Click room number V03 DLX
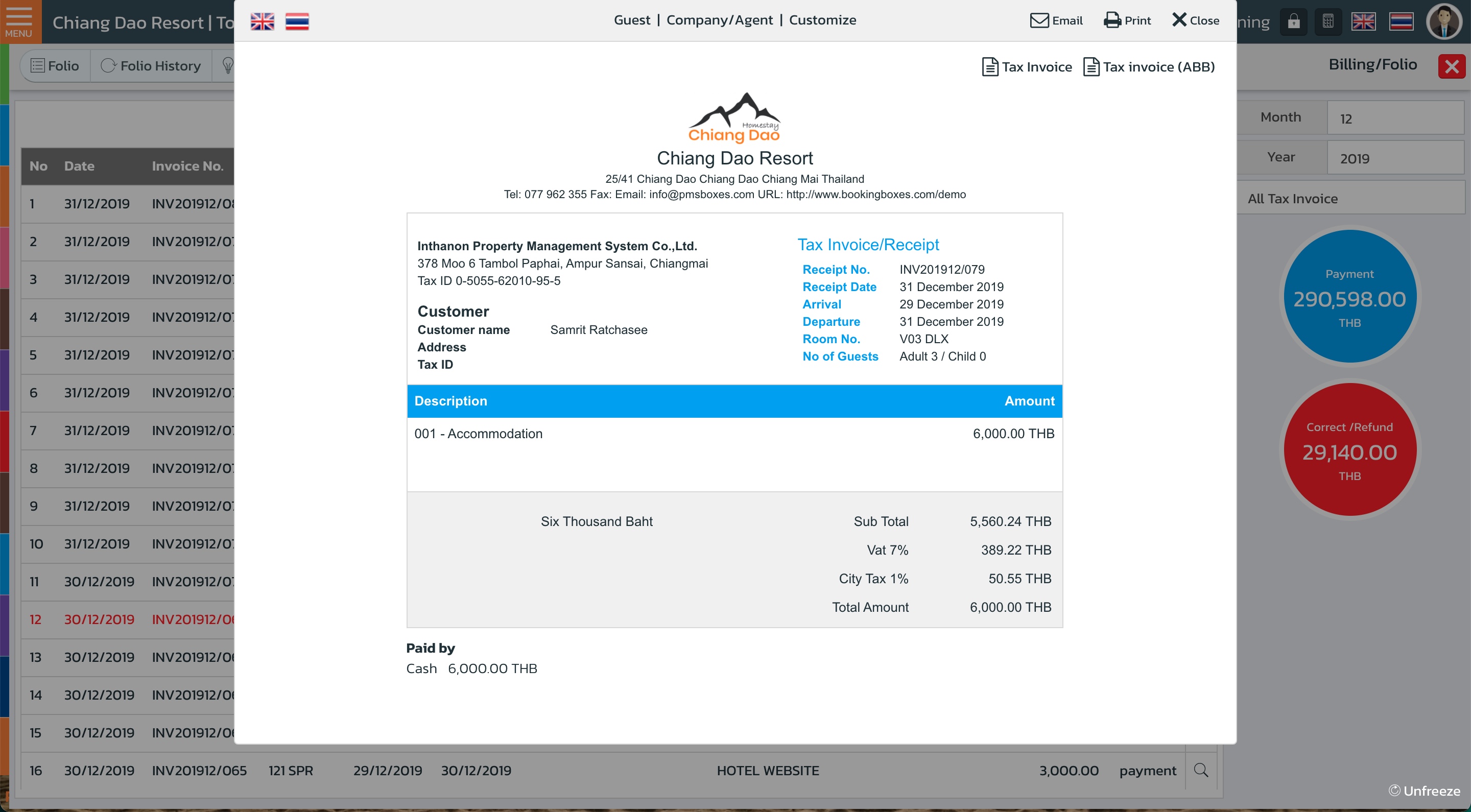Viewport: 1471px width, 812px height. tap(923, 339)
